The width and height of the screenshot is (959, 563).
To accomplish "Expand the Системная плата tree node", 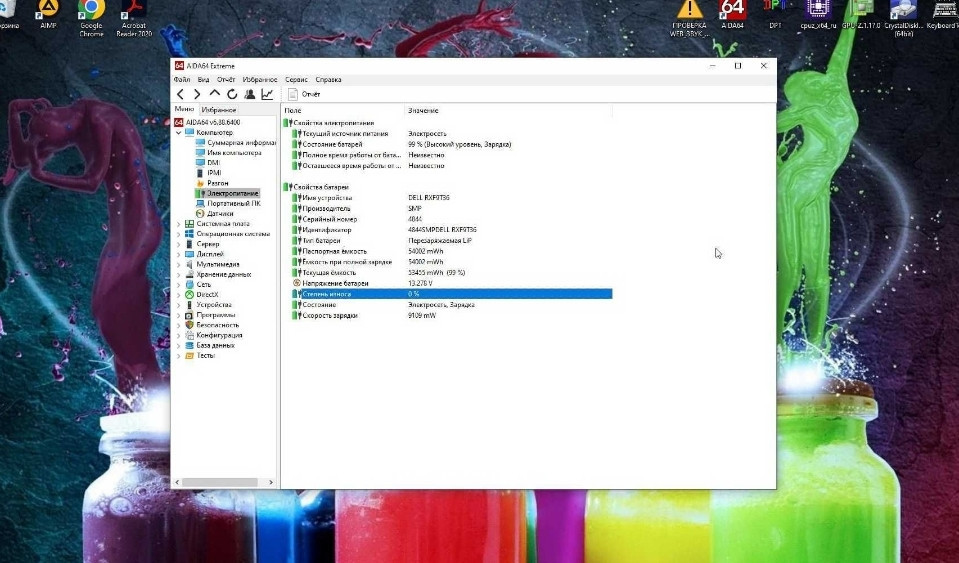I will pos(179,224).
